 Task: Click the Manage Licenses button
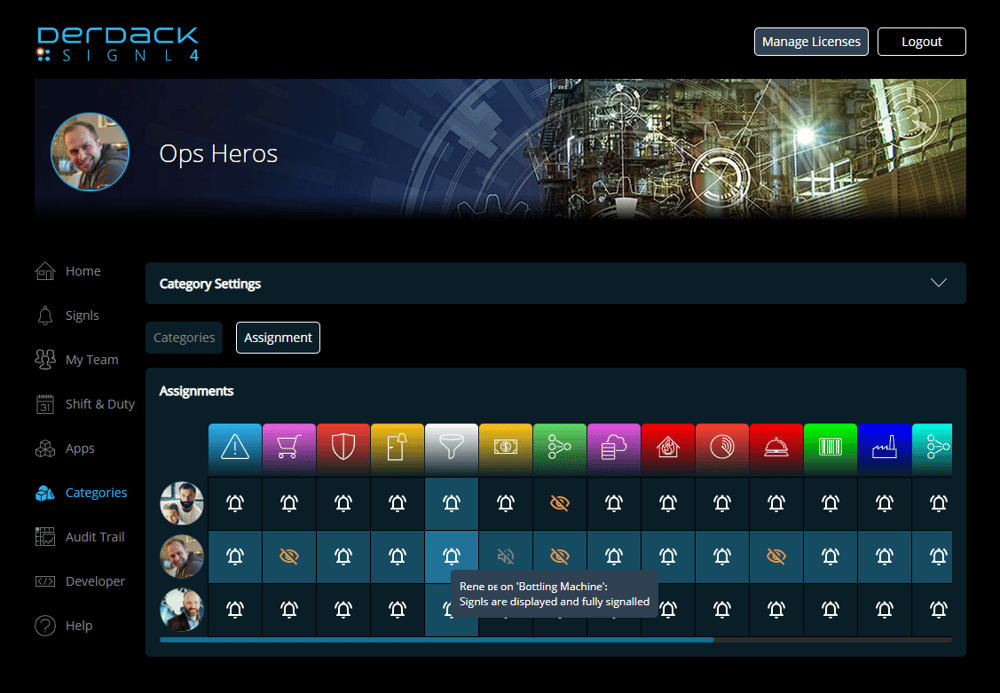810,42
